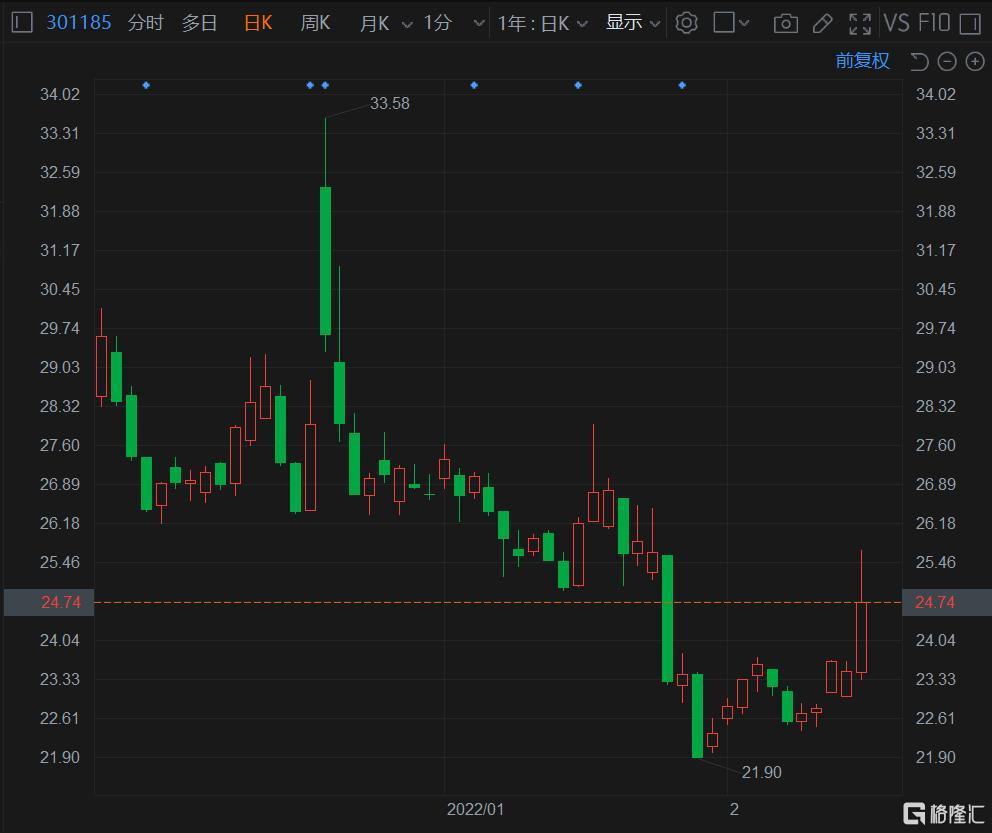Expand the dropdown arrow next to 月K

(407, 25)
